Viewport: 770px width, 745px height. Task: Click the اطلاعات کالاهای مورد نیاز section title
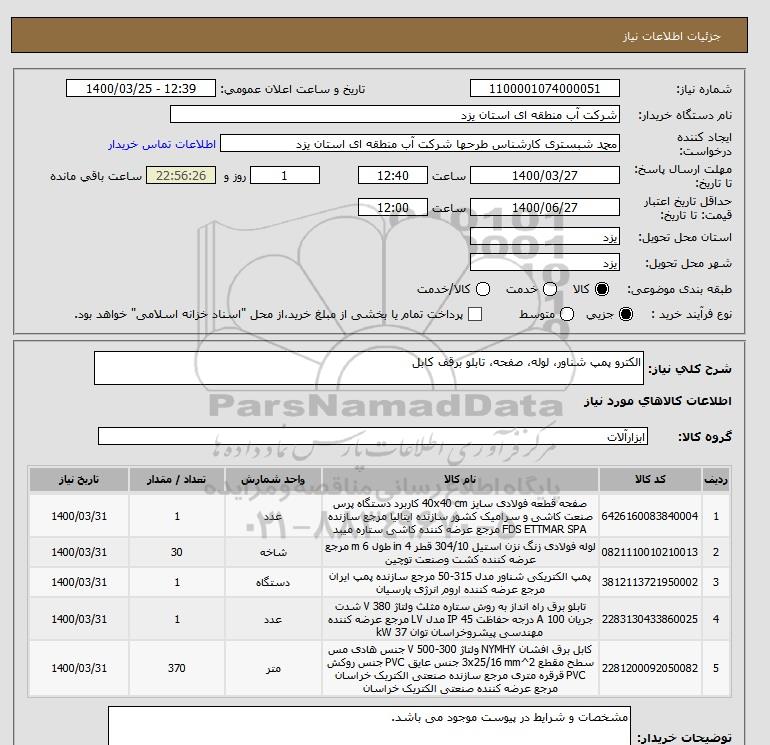coord(658,401)
